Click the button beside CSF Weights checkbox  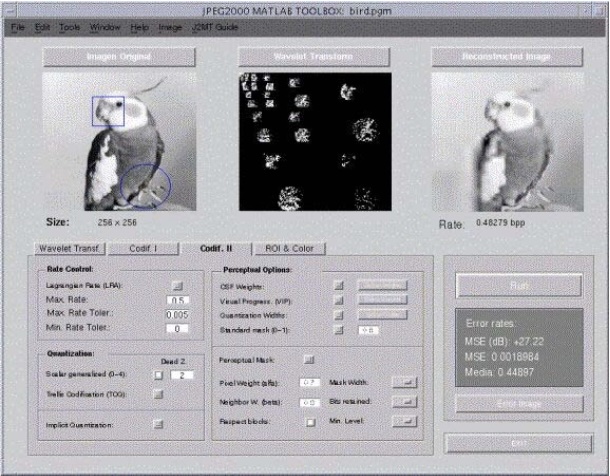tap(382, 285)
